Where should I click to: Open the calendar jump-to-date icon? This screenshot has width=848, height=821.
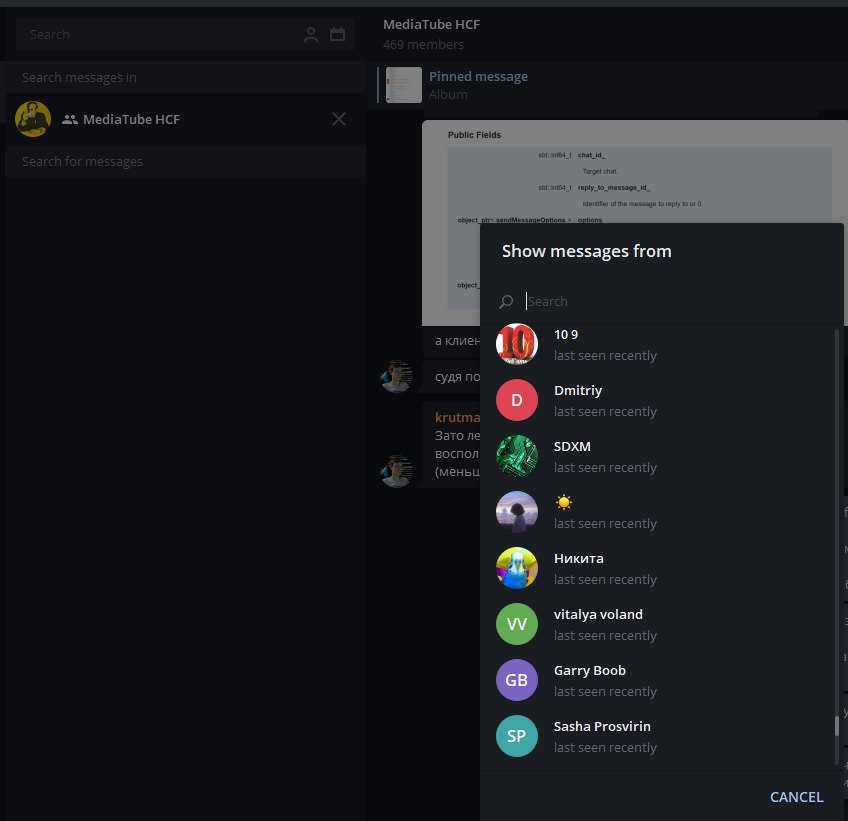pyautogui.click(x=337, y=35)
